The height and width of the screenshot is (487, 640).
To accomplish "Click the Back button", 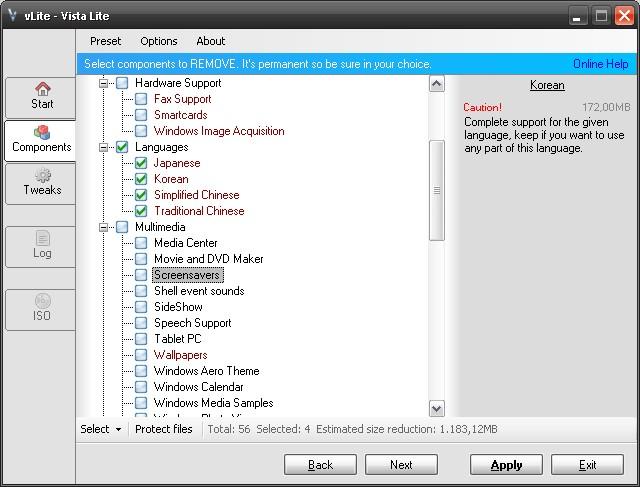I will (320, 465).
